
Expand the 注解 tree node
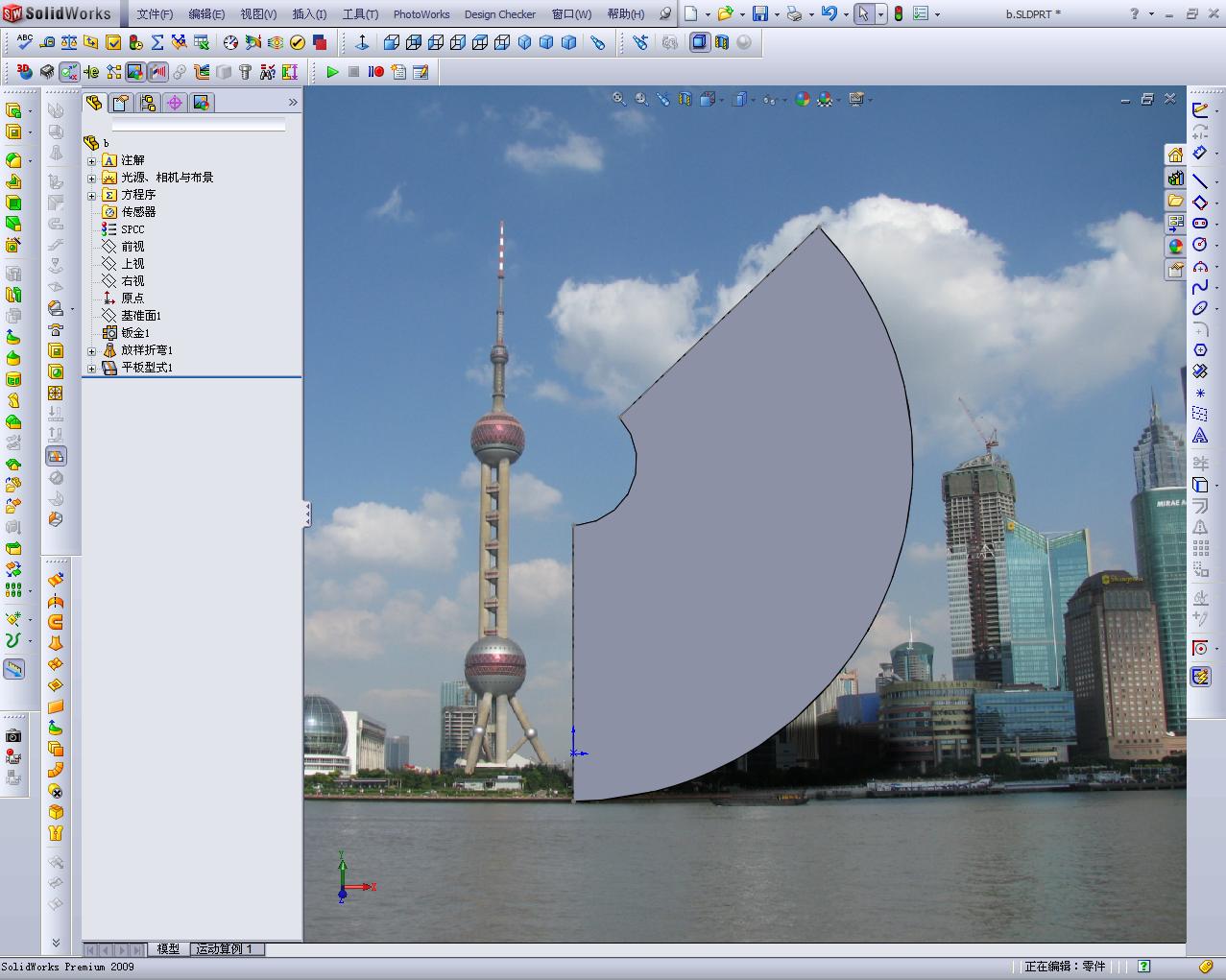(92, 160)
